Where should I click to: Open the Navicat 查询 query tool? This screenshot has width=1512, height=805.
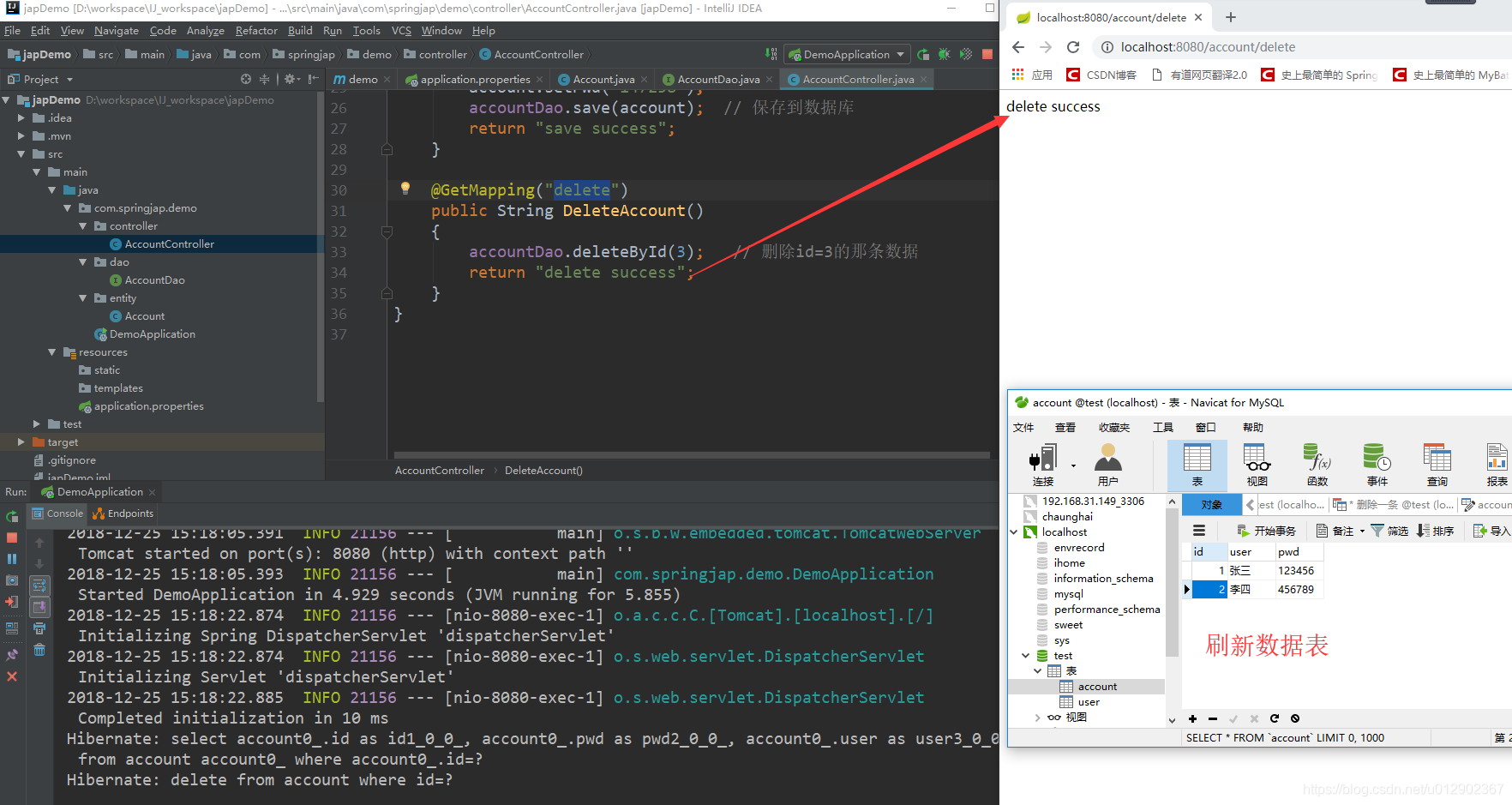[1437, 466]
